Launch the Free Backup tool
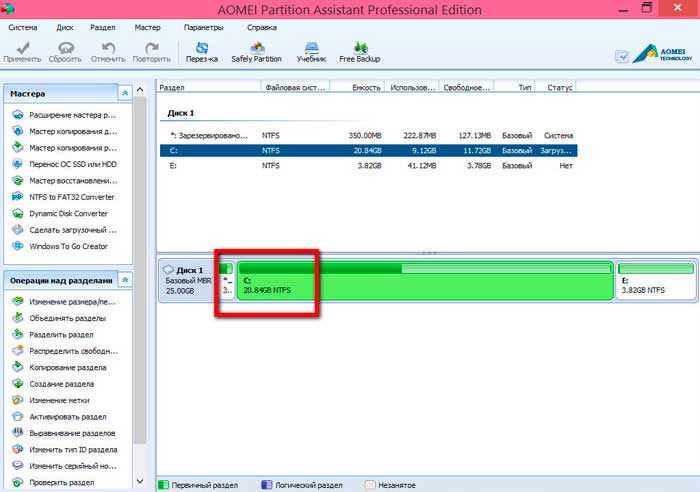 click(359, 52)
